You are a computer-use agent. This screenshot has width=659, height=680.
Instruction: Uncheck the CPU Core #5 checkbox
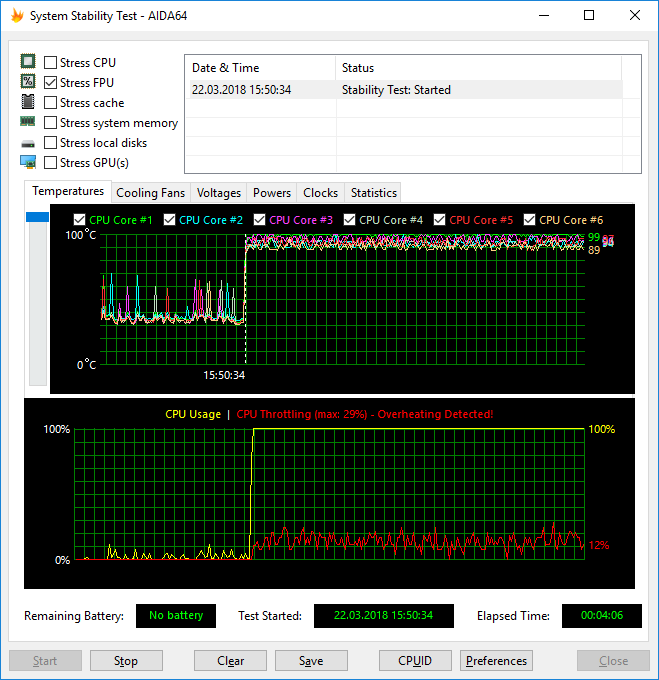pyautogui.click(x=439, y=220)
